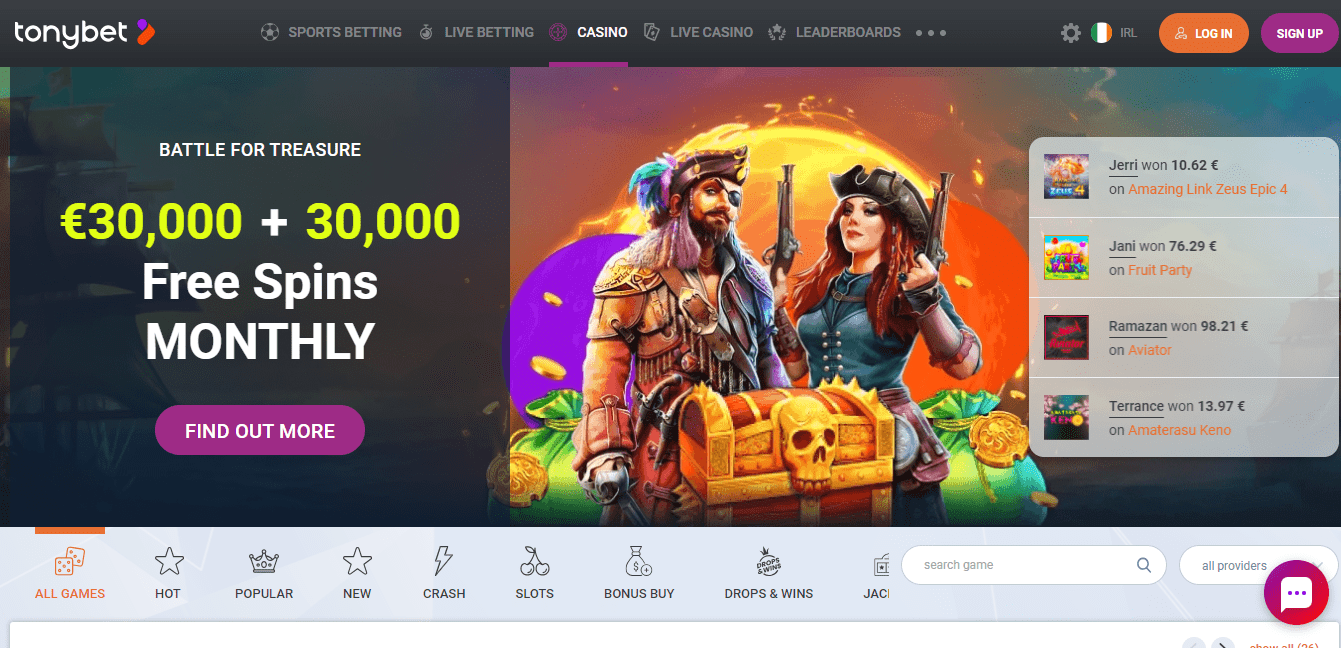This screenshot has width=1341, height=648.
Task: Select the All Games tab
Action: 70,573
